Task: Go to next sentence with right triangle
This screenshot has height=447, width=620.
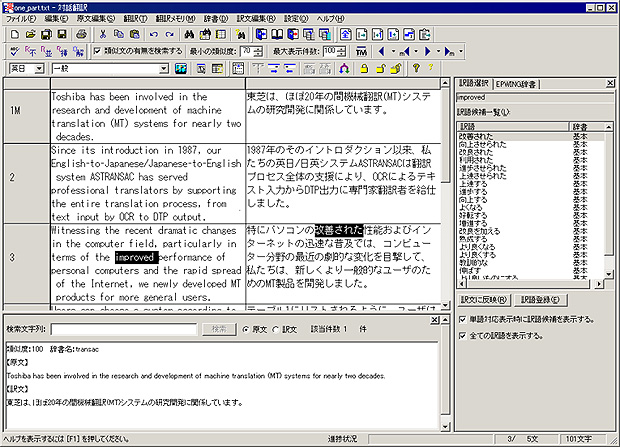Action: 427,51
